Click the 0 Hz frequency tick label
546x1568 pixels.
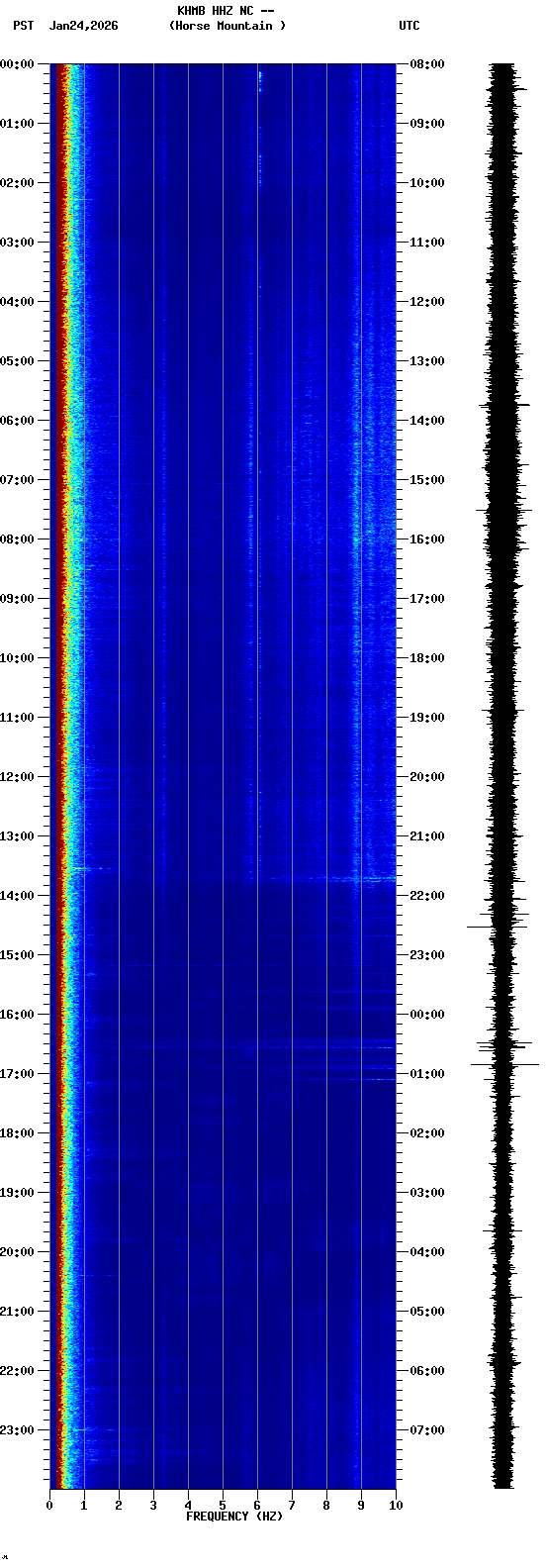(49, 1506)
